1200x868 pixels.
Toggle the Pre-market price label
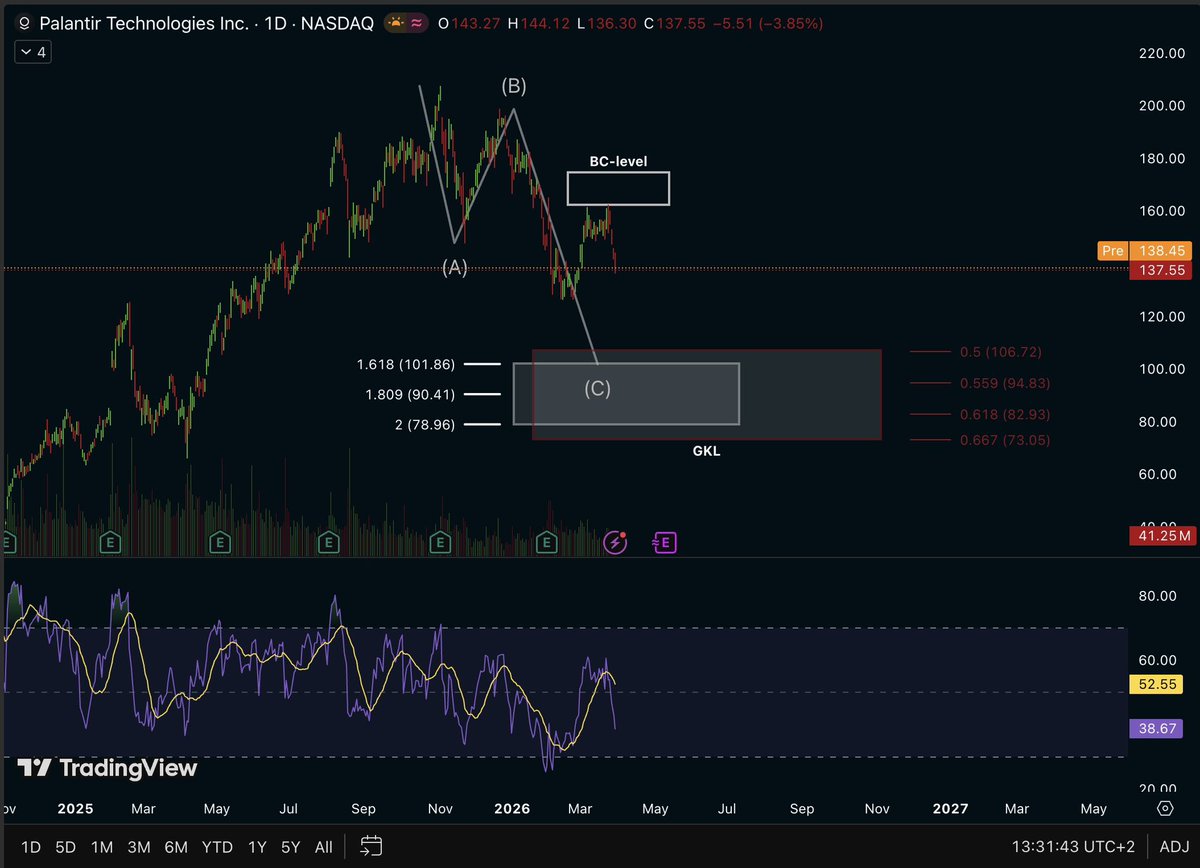tap(1112, 251)
